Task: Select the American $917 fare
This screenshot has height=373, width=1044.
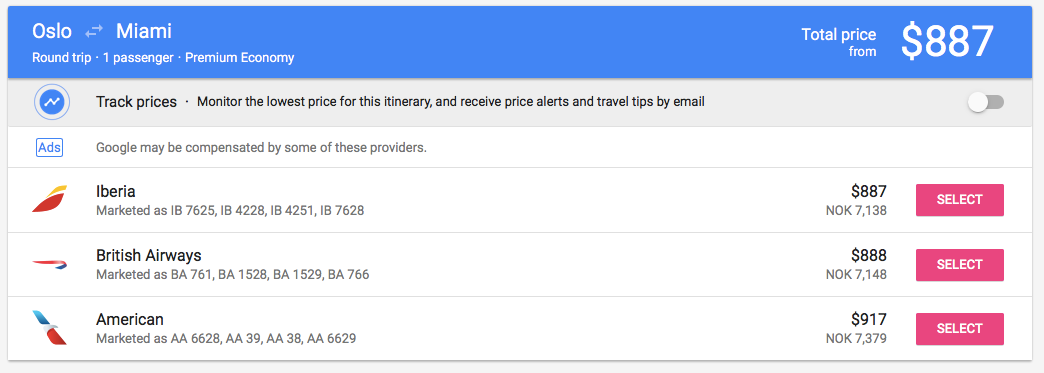Action: pyautogui.click(x=959, y=328)
